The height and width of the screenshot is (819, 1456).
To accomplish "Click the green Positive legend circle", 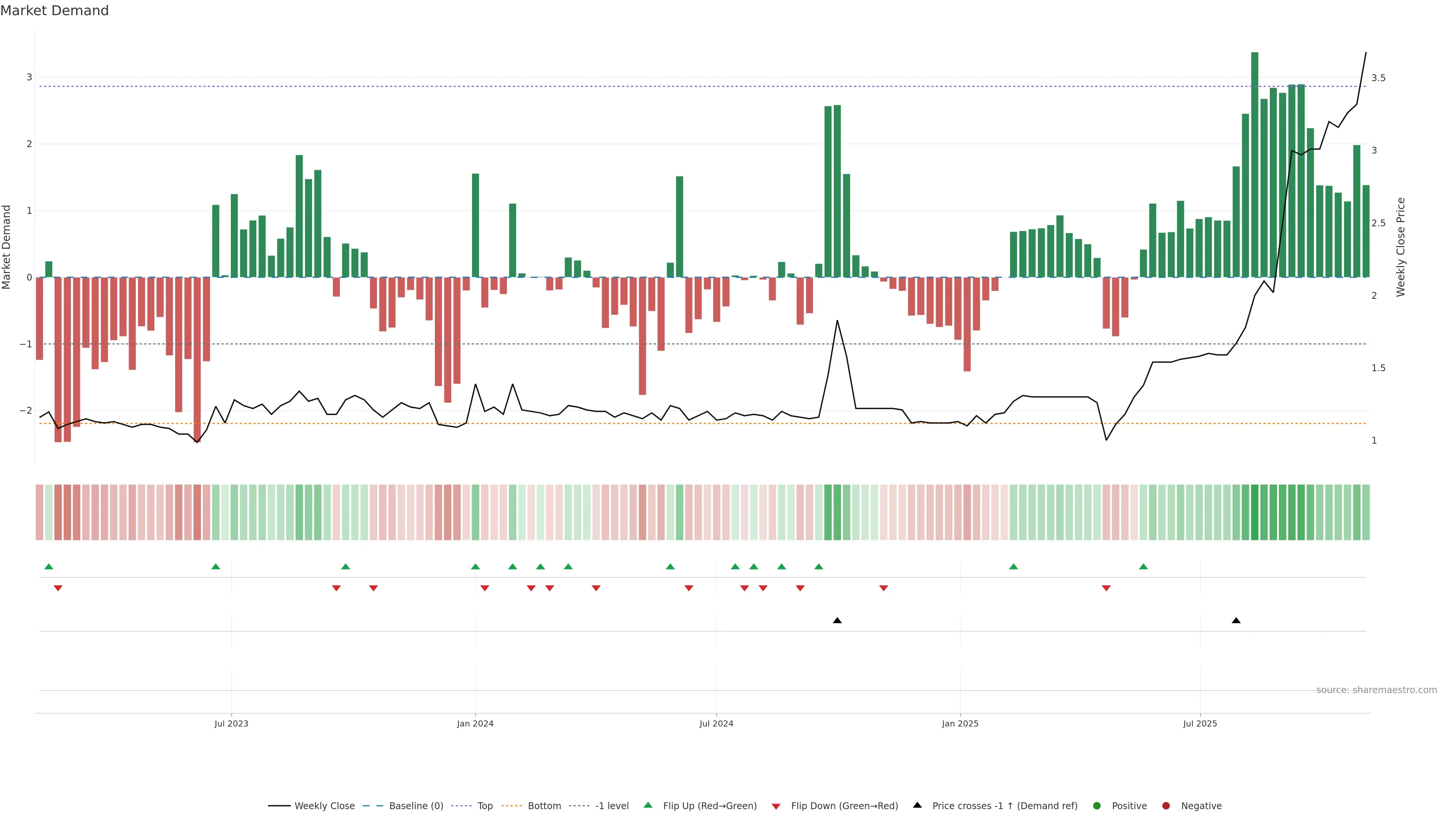I will [x=1097, y=805].
